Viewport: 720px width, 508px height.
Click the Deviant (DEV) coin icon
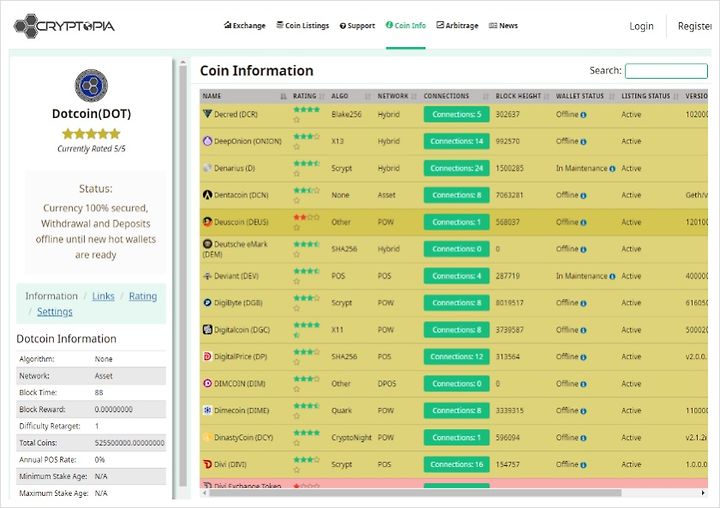point(208,276)
